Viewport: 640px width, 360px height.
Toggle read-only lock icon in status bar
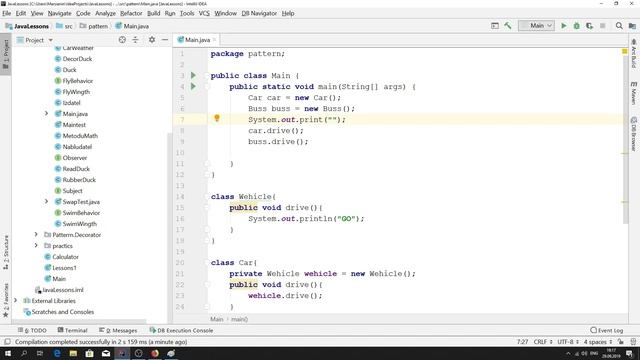(621, 342)
